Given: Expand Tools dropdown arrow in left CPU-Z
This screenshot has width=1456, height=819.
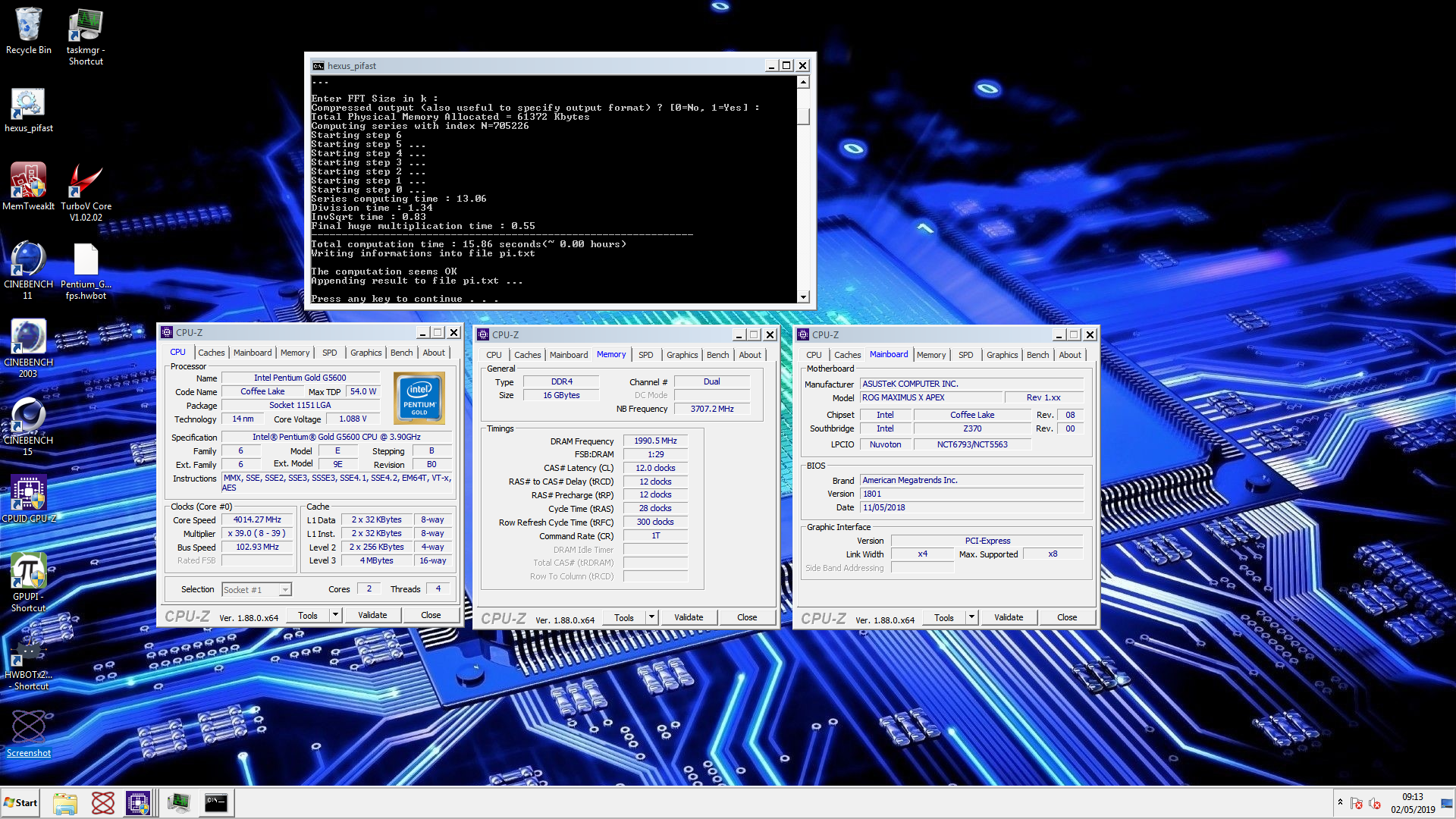Looking at the screenshot, I should 335,615.
